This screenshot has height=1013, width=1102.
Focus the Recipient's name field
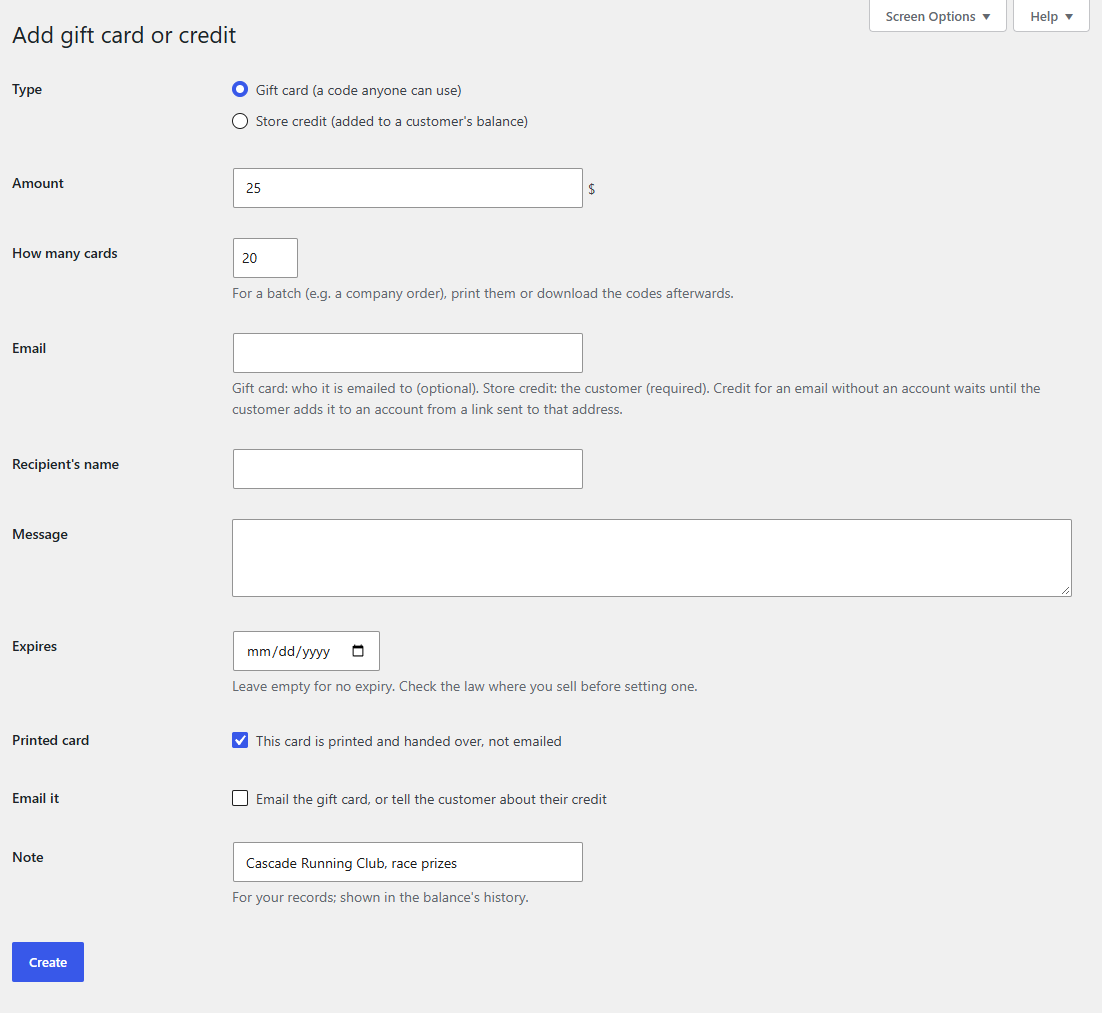tap(408, 469)
